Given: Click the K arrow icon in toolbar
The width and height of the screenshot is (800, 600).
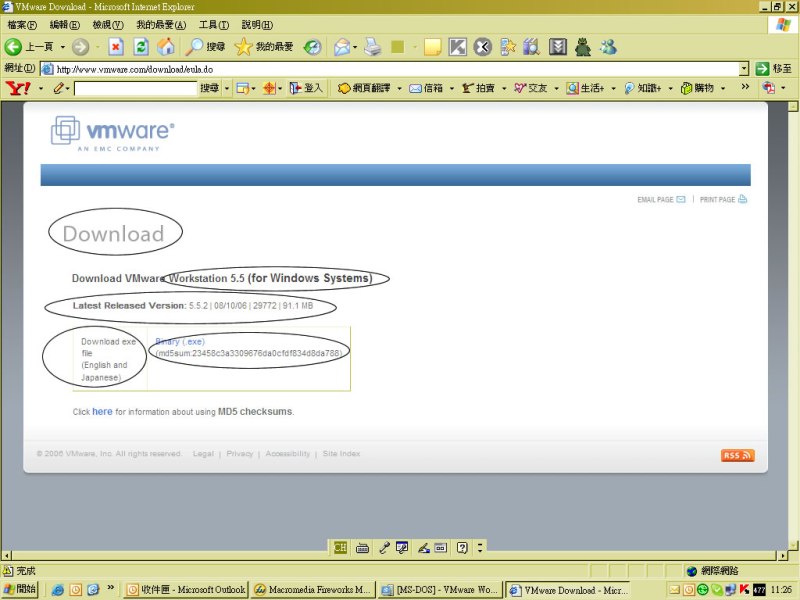Looking at the screenshot, I should [458, 47].
